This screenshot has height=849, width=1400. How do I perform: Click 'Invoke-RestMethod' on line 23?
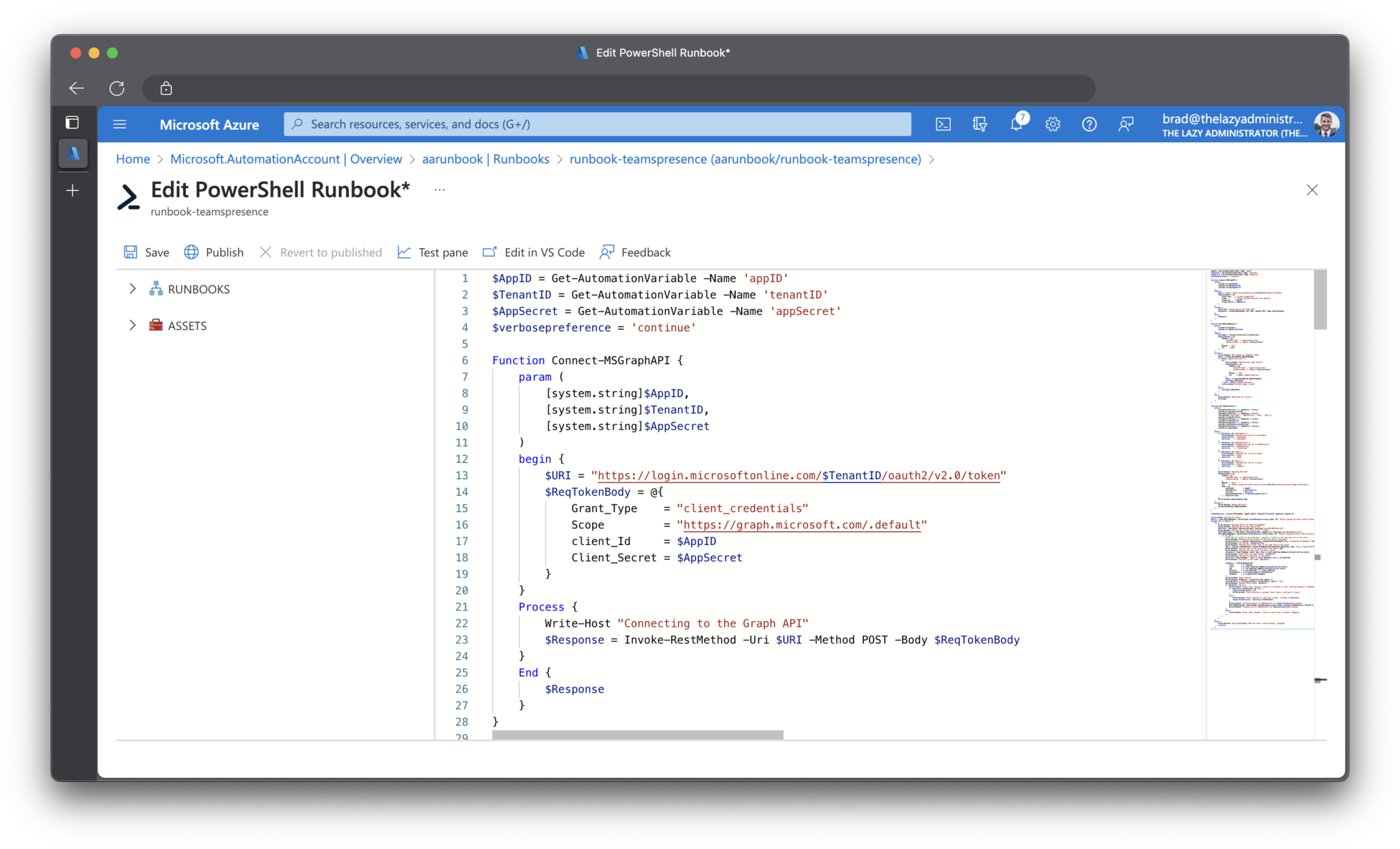tap(680, 640)
